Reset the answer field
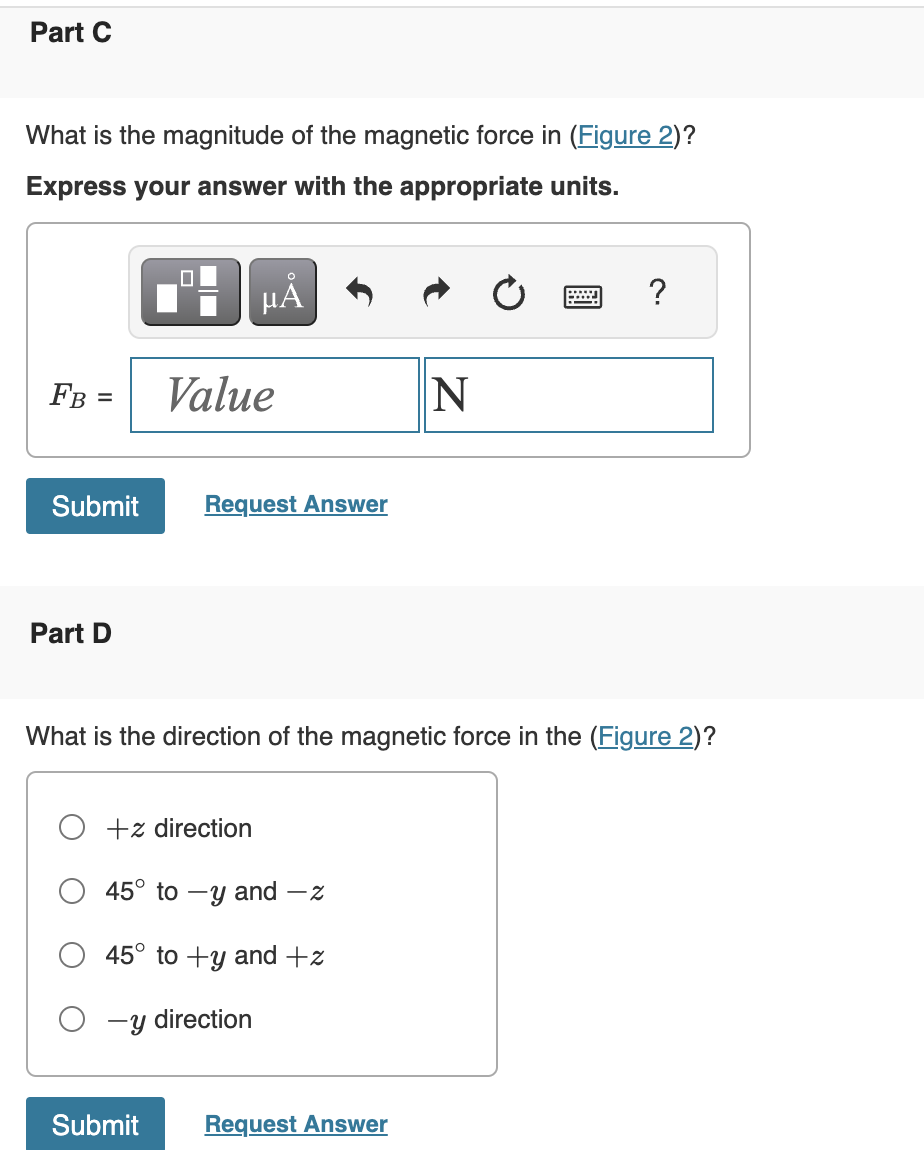924x1150 pixels. click(509, 291)
